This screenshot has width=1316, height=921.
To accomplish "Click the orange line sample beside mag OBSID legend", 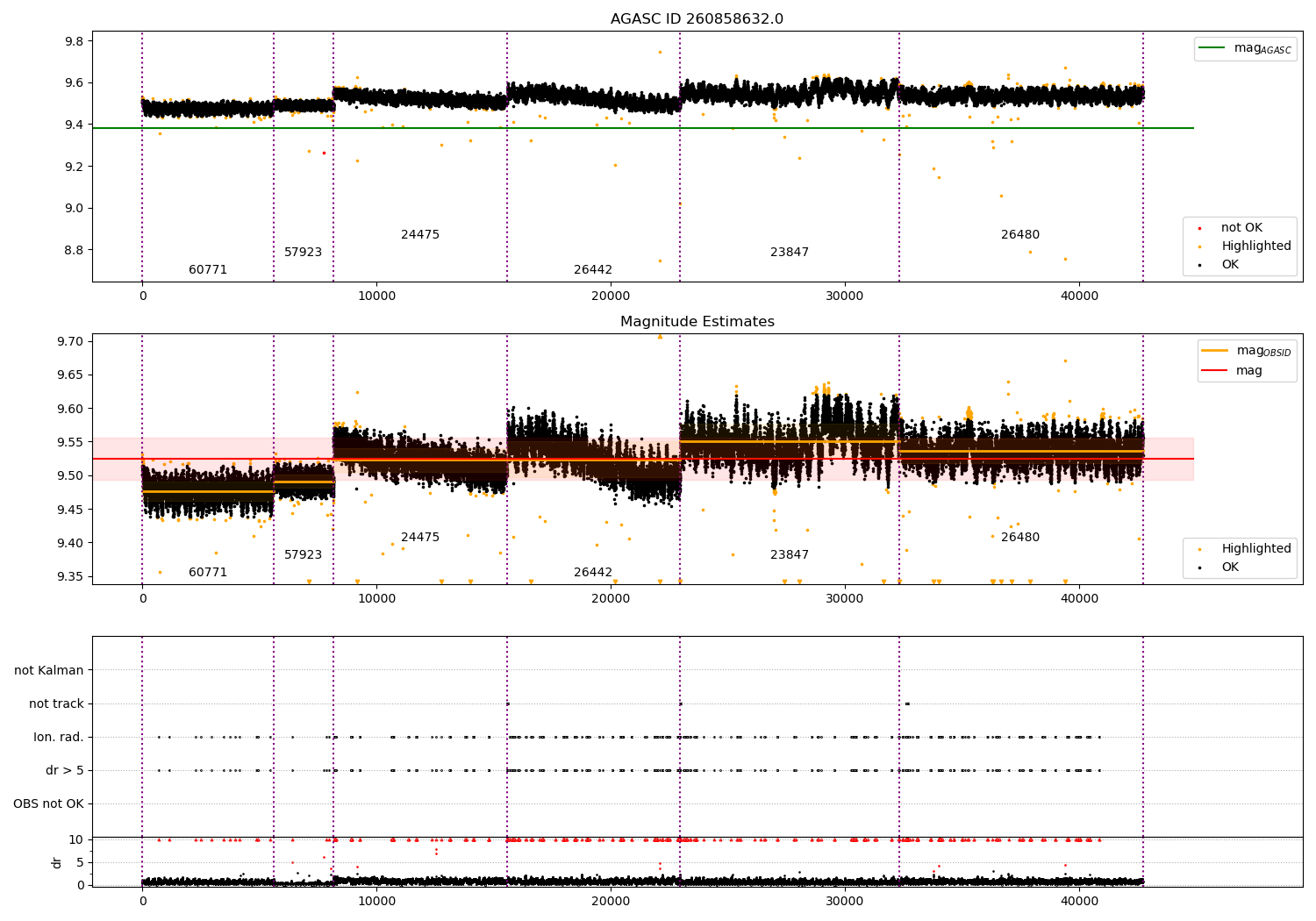I will [x=1214, y=351].
